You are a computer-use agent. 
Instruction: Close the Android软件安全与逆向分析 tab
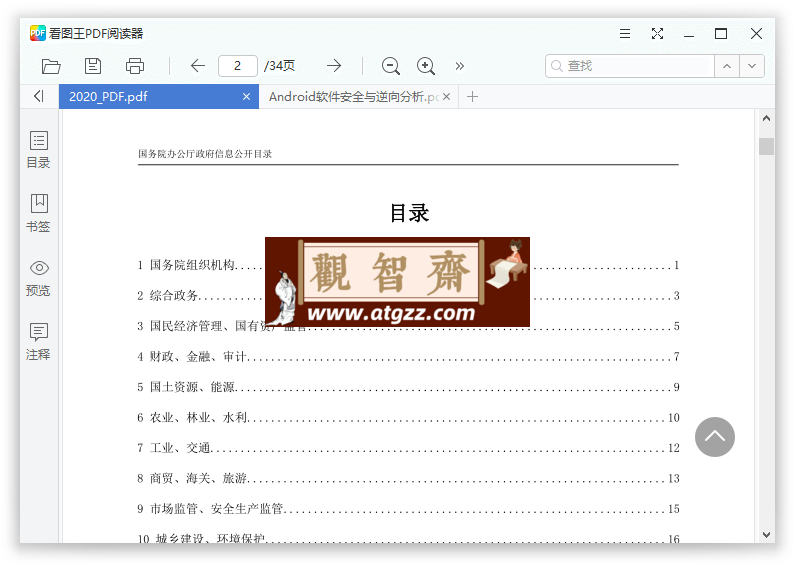[x=446, y=96]
